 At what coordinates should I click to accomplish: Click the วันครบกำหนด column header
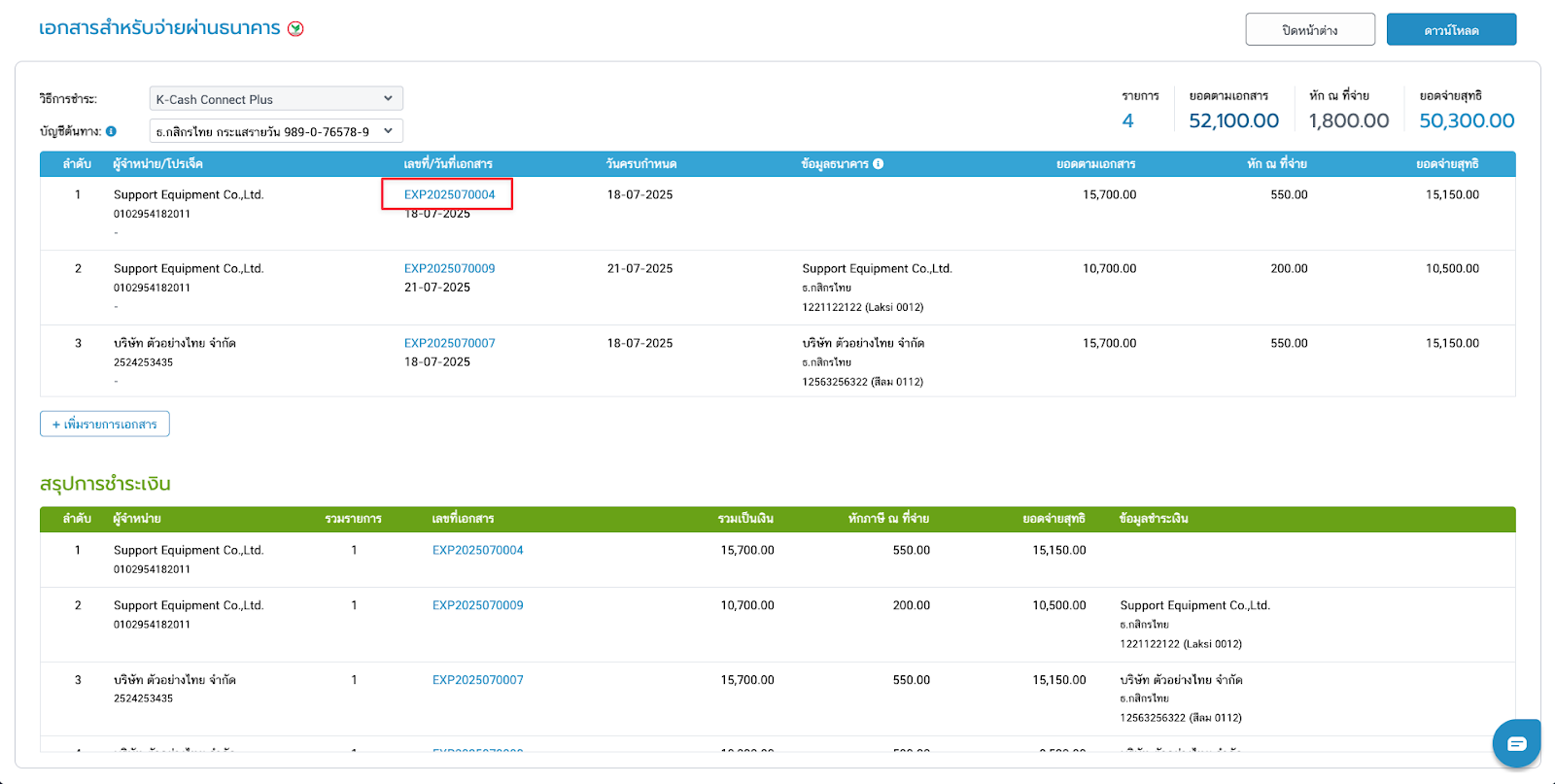[x=640, y=164]
